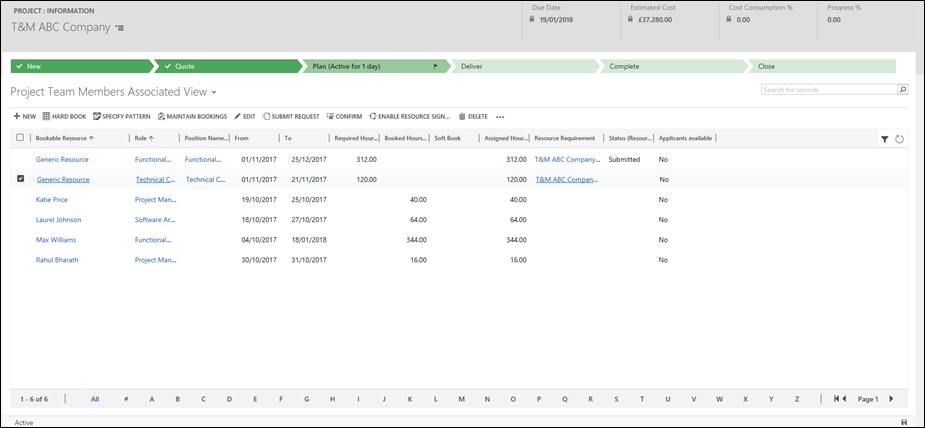This screenshot has height=428, width=925.
Task: Click the CONFIRM toolbar command
Action: [x=345, y=117]
